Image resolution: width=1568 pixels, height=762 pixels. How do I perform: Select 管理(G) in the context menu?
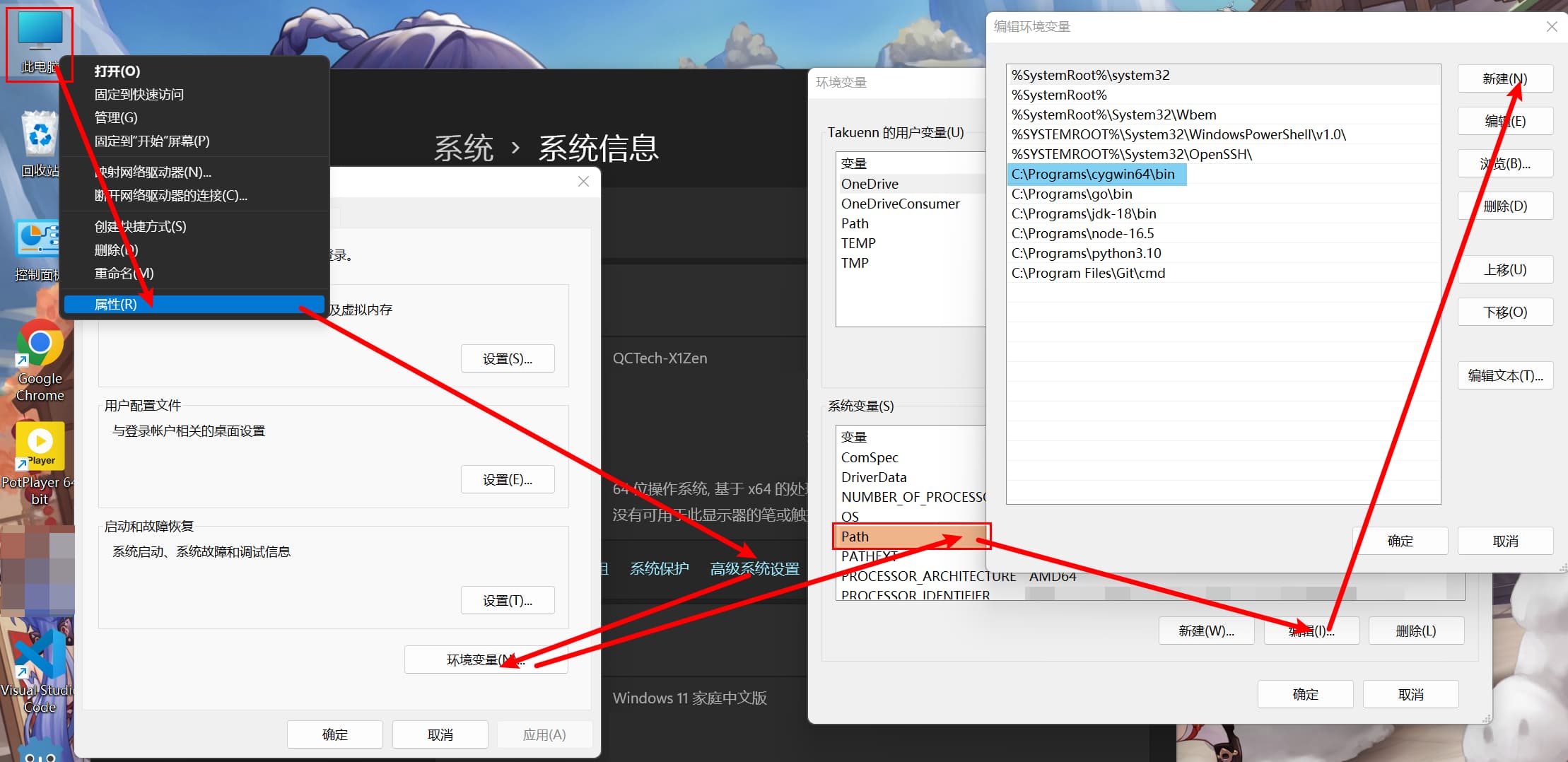[x=116, y=117]
